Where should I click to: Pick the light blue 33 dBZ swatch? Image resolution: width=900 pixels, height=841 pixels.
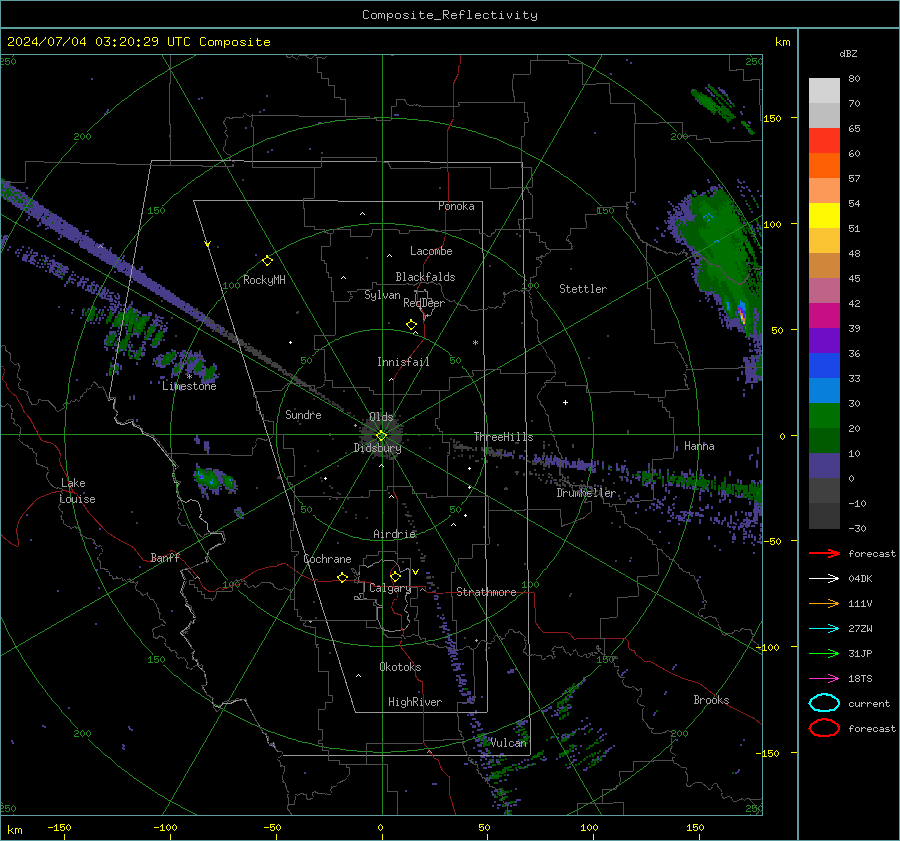pyautogui.click(x=824, y=390)
